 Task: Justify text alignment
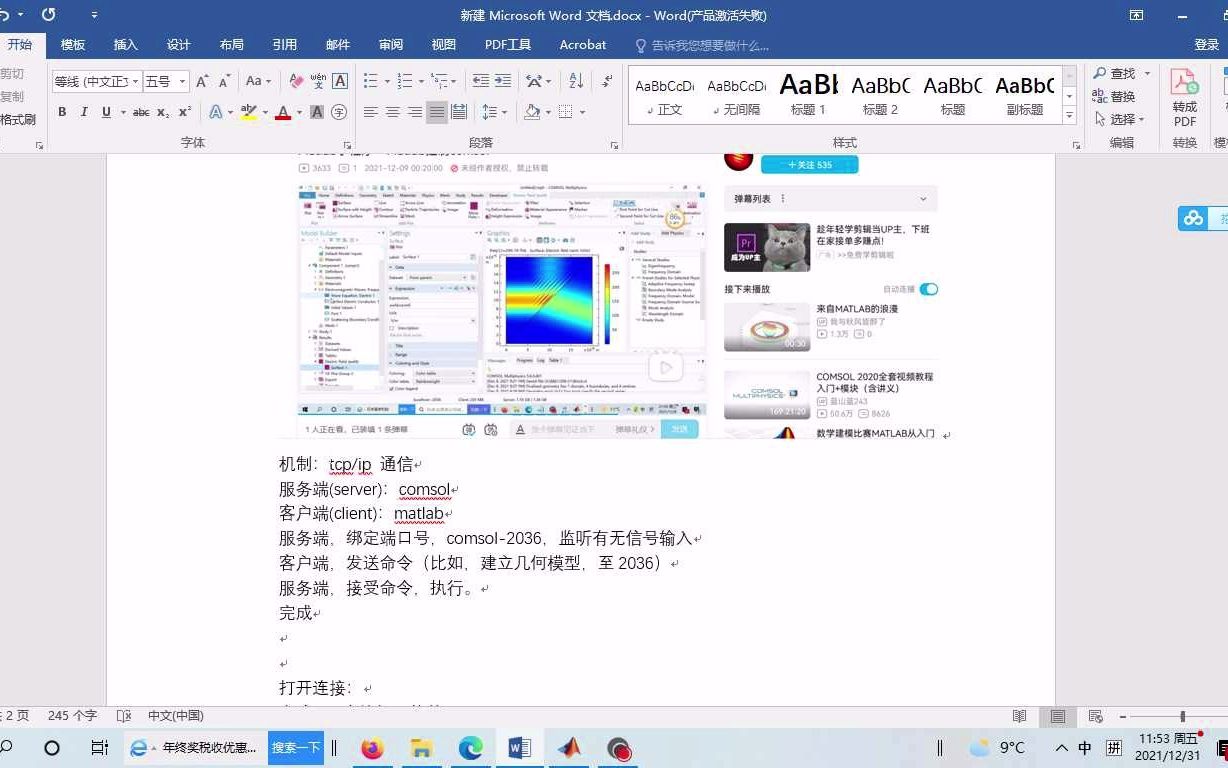[x=437, y=112]
